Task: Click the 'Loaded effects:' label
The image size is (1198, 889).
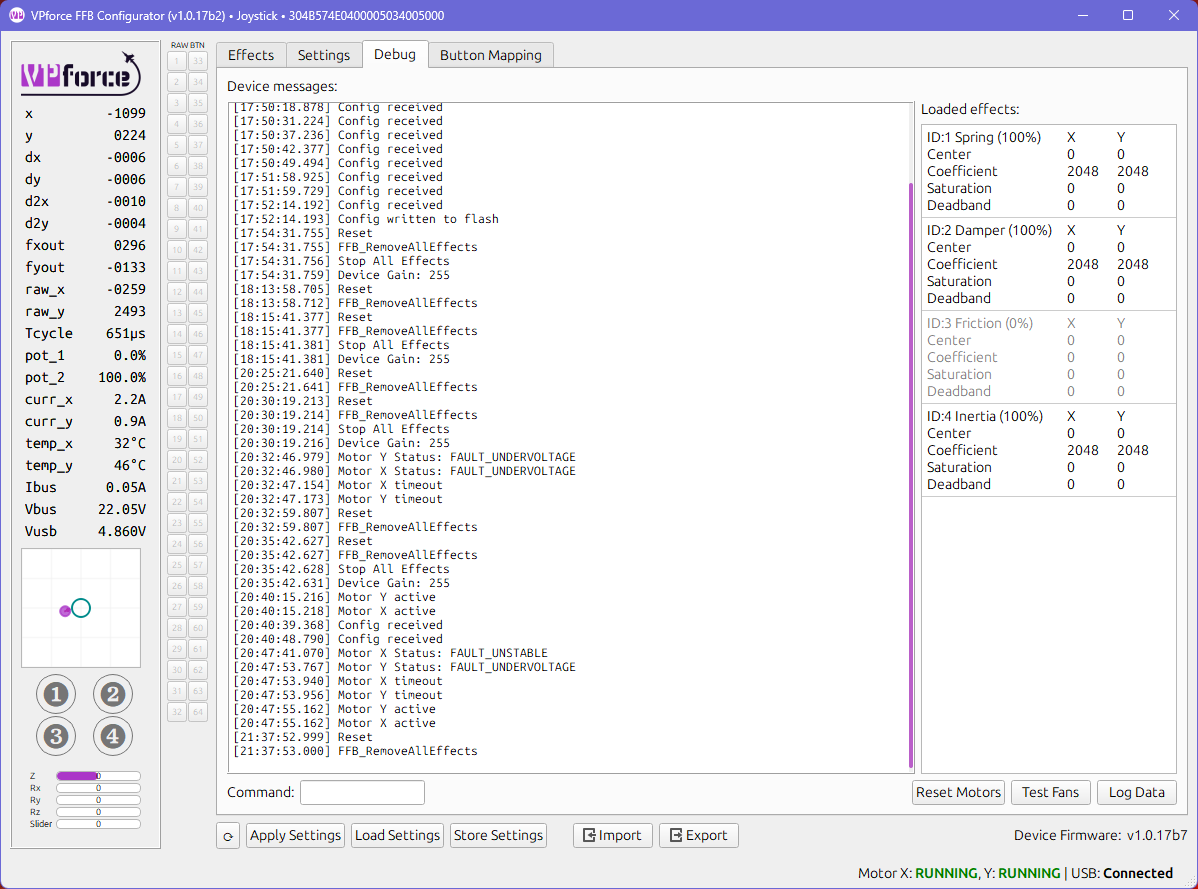Action: [970, 109]
